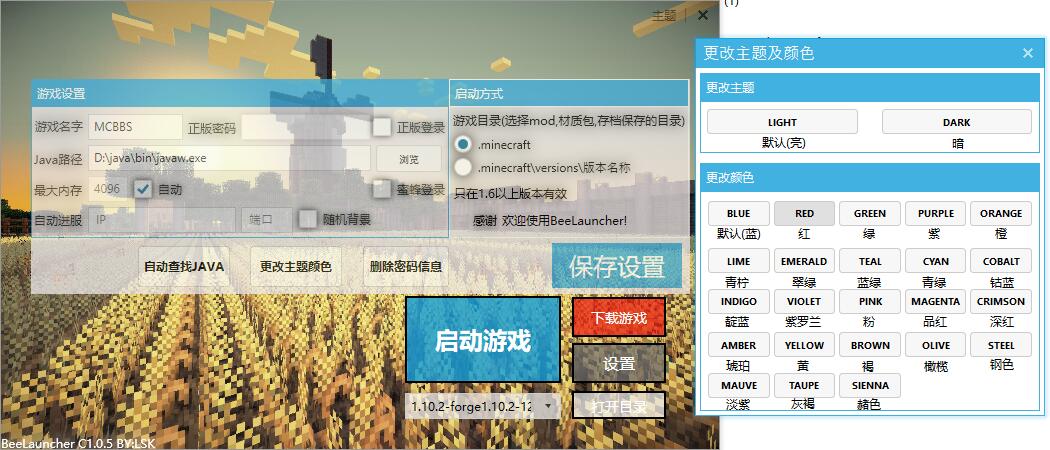Click 删除密码信息 button
Image resolution: width=1050 pixels, height=450 pixels.
pos(406,267)
